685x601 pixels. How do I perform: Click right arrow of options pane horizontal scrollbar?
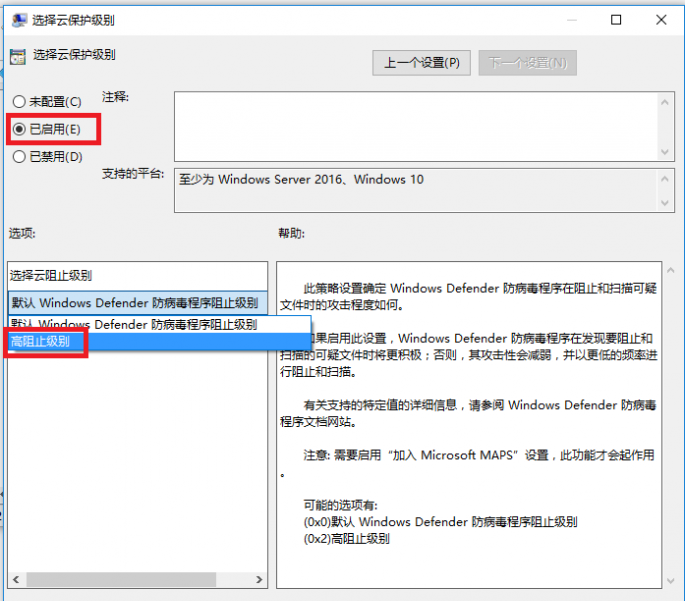(259, 579)
